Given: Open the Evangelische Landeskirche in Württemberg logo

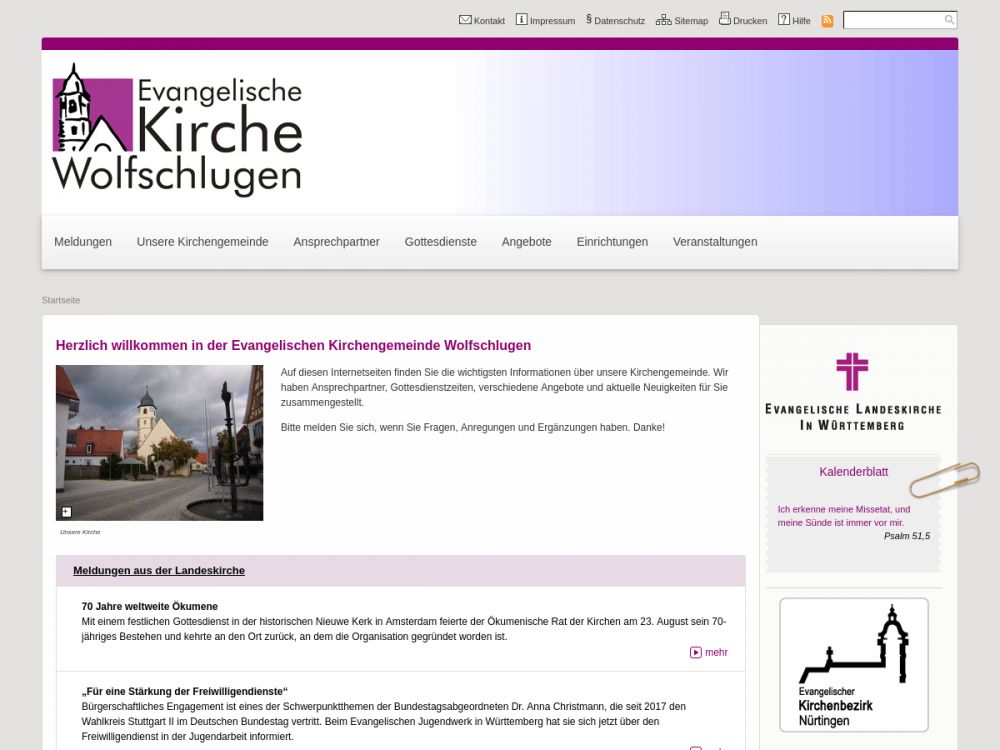Looking at the screenshot, I should click(x=852, y=391).
